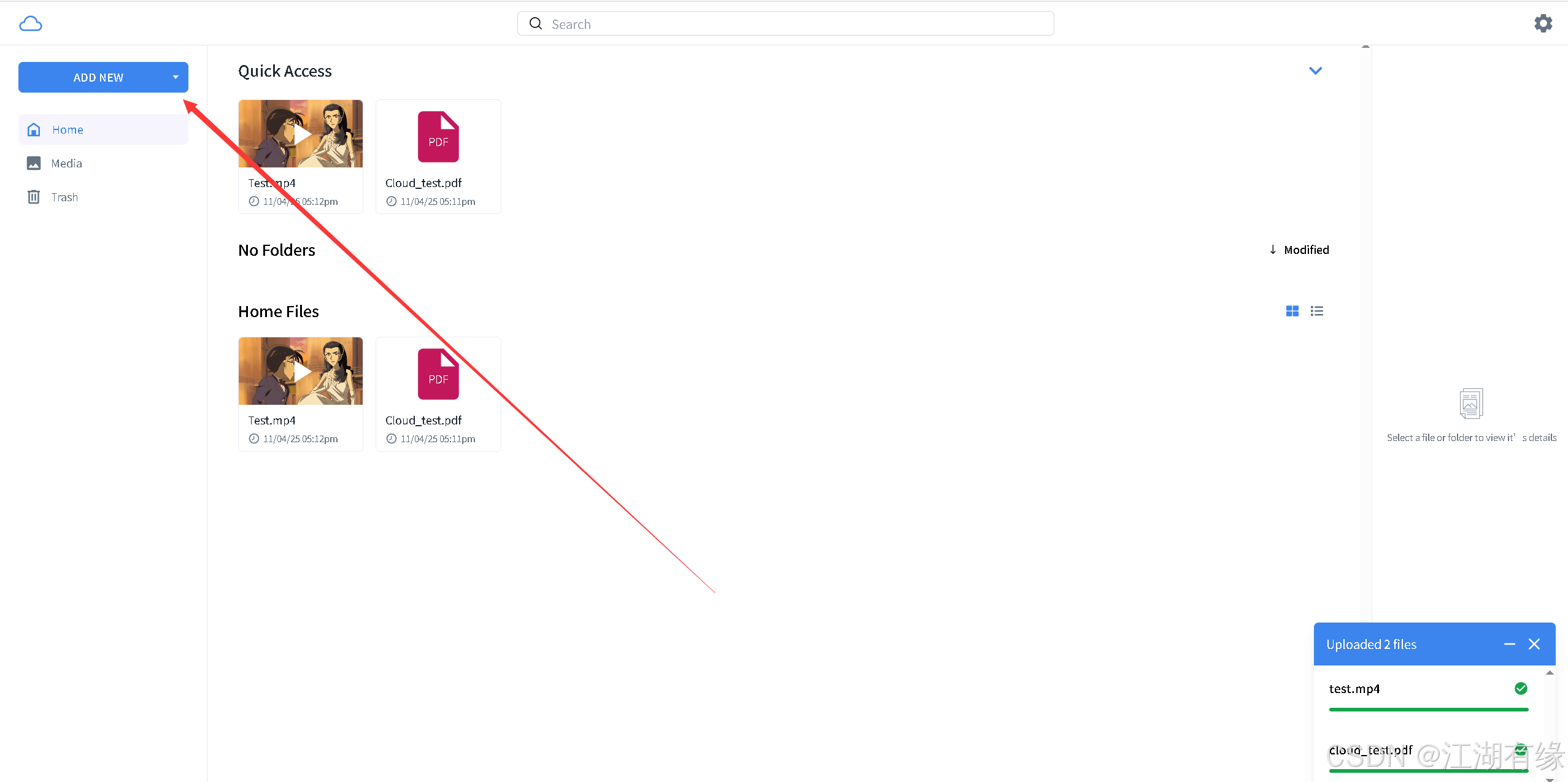Image resolution: width=1568 pixels, height=782 pixels.
Task: Switch to list view layout
Action: tap(1316, 311)
